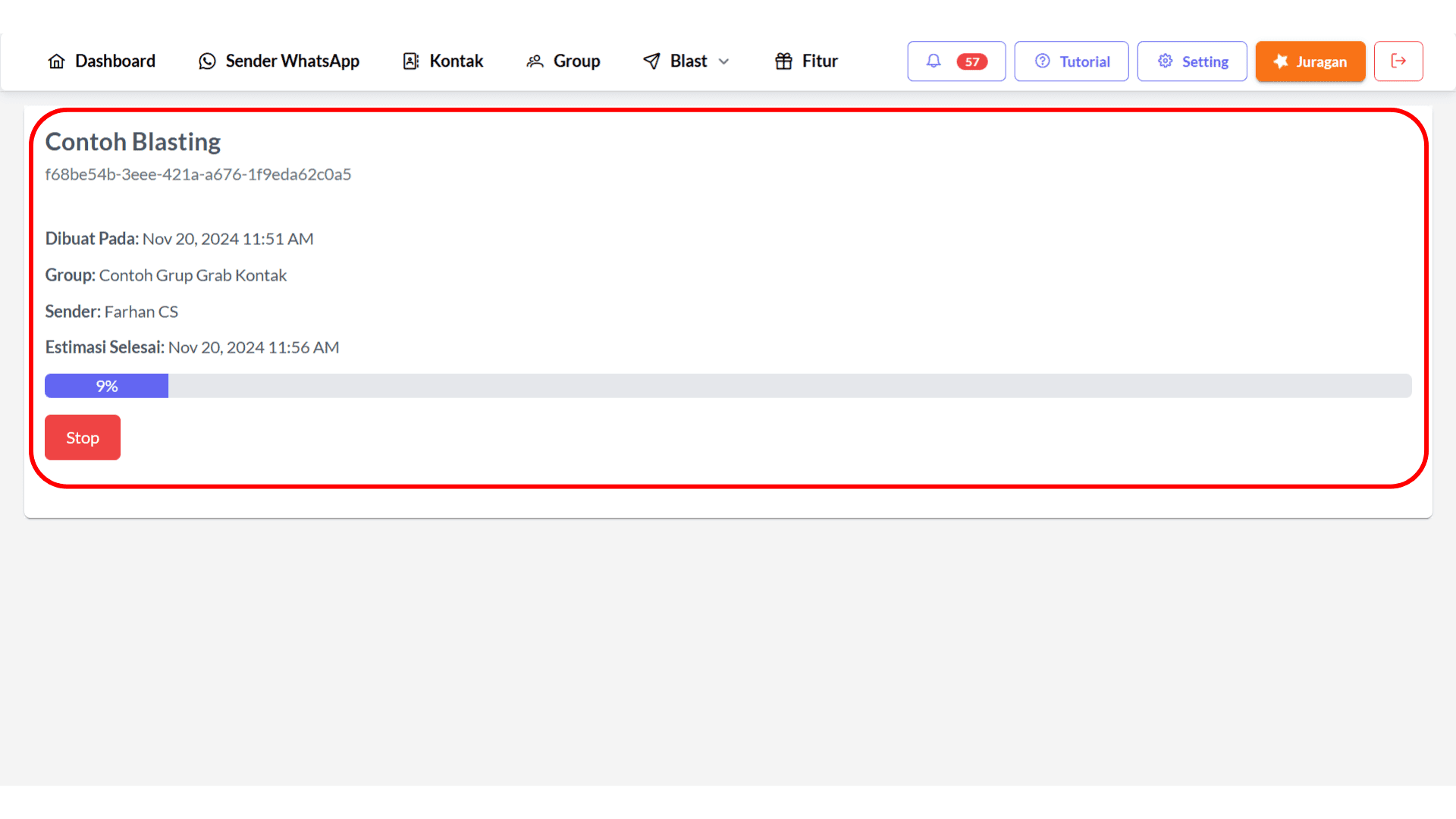The width and height of the screenshot is (1456, 819).
Task: Click the Fitur gift icon
Action: point(783,61)
